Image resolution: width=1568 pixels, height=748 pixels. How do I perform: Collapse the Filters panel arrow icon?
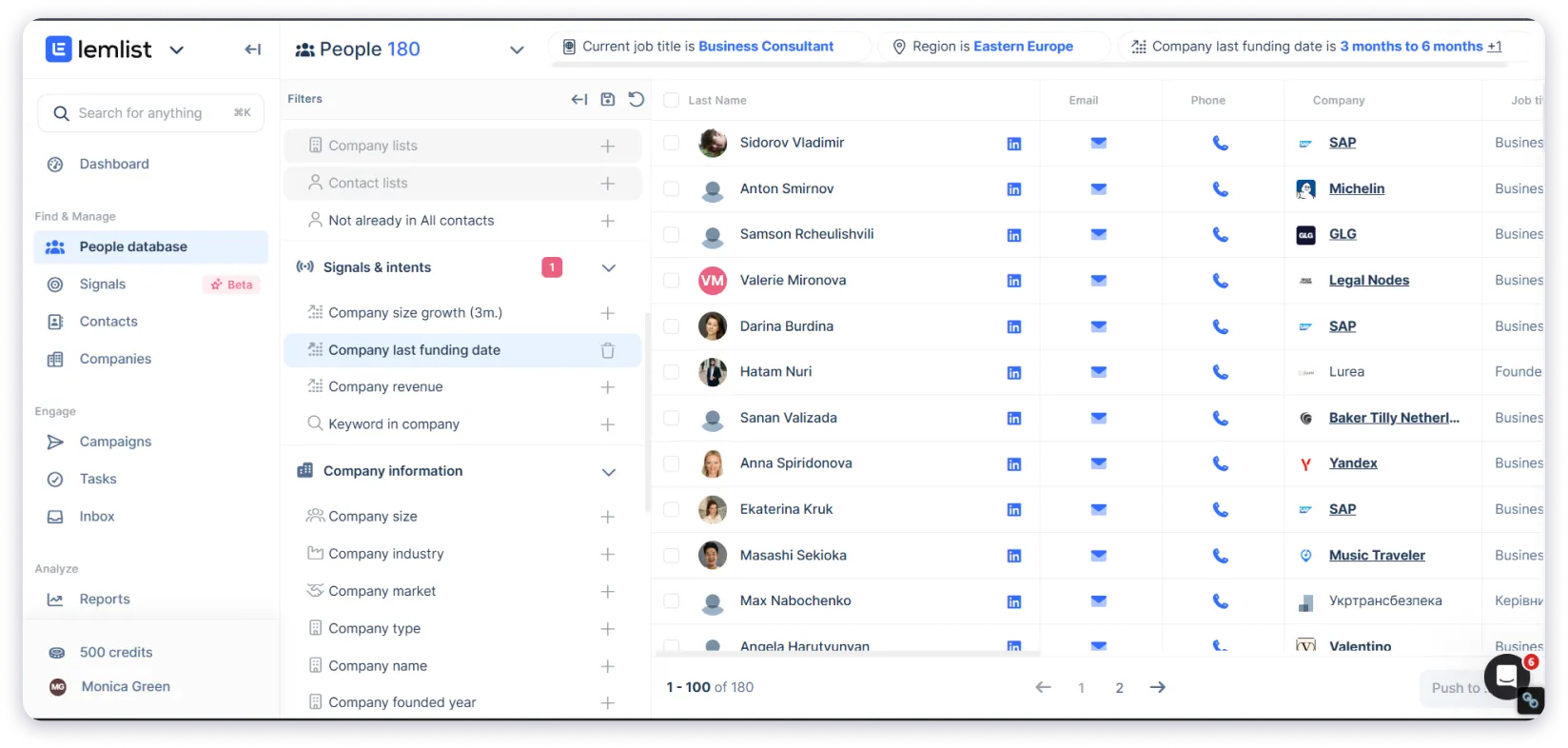[x=579, y=99]
